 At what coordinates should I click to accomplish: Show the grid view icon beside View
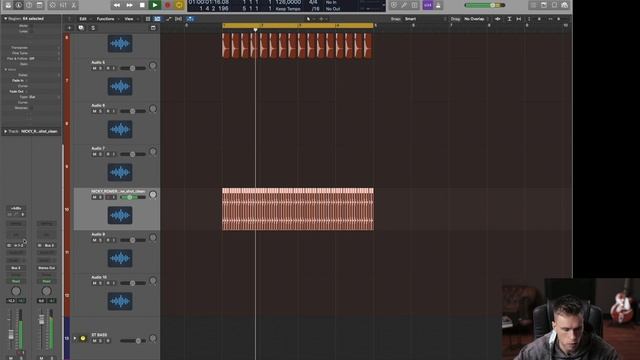click(148, 19)
